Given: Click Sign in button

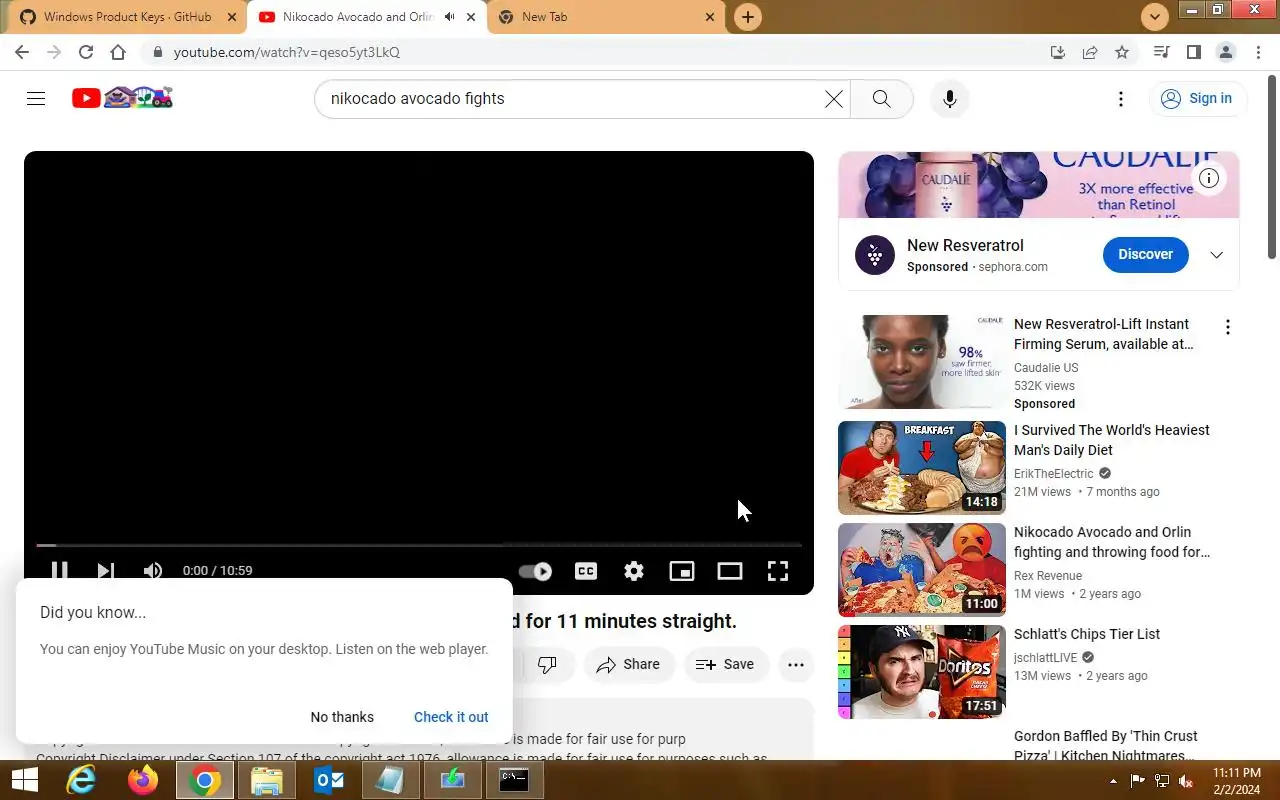Looking at the screenshot, I should click(x=1196, y=98).
